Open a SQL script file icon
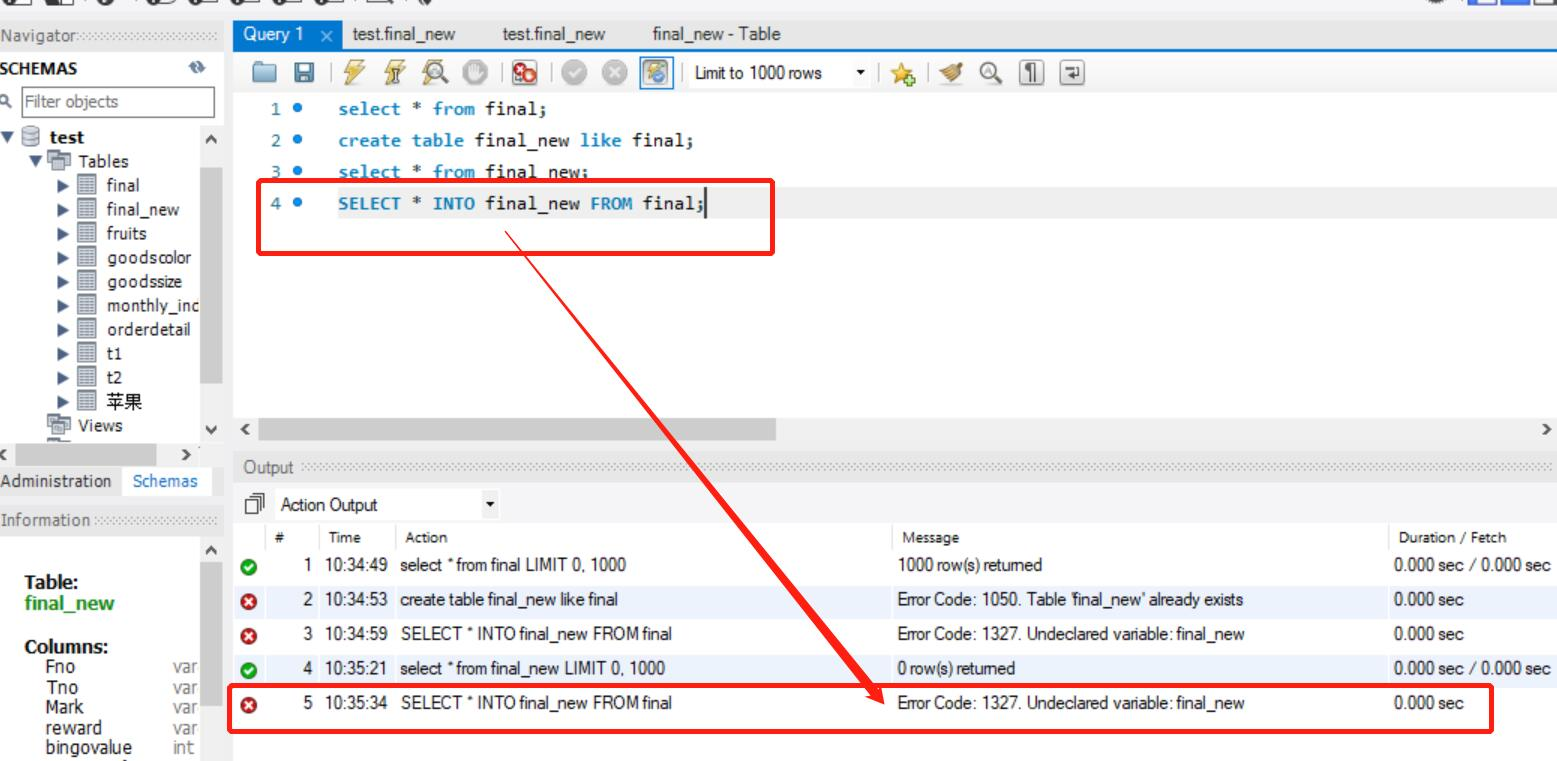 tap(264, 73)
